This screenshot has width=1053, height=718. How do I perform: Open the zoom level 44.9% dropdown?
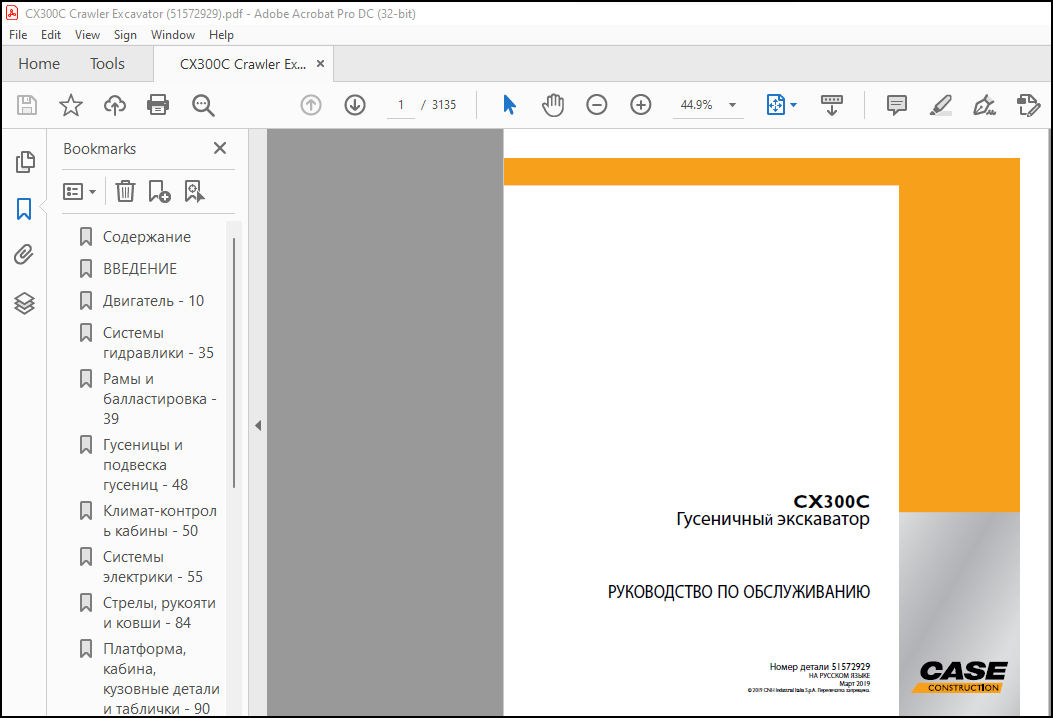pos(733,105)
